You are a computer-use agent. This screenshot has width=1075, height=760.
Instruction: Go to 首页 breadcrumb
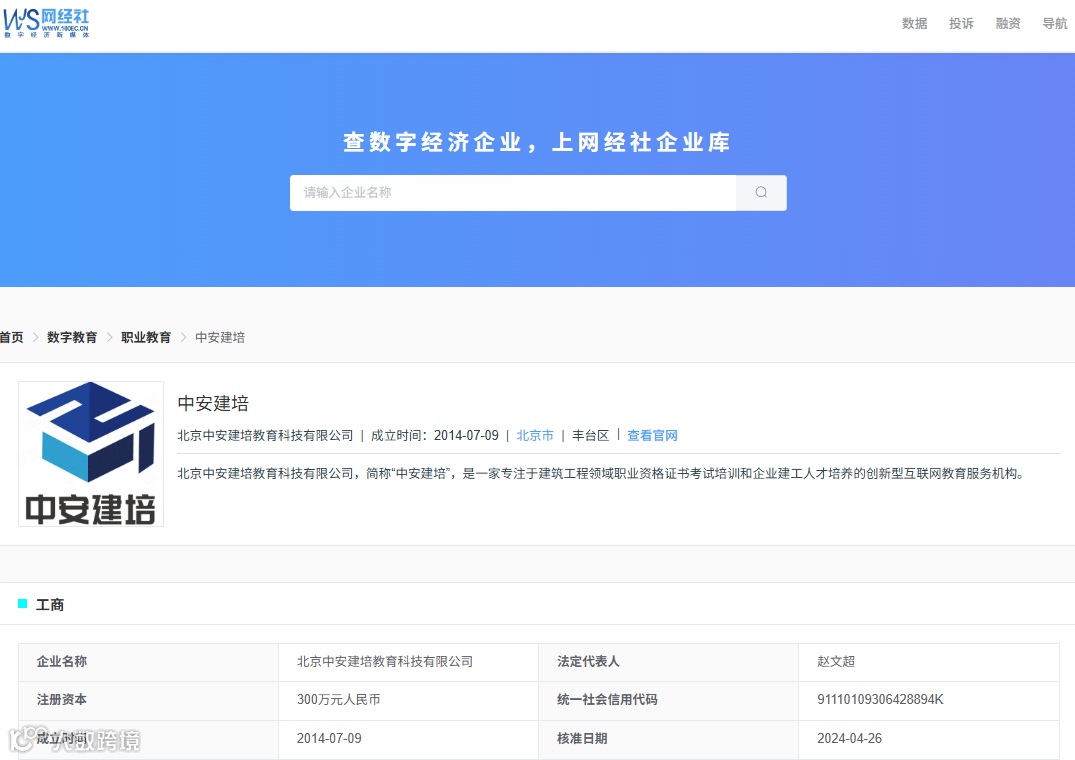click(12, 337)
